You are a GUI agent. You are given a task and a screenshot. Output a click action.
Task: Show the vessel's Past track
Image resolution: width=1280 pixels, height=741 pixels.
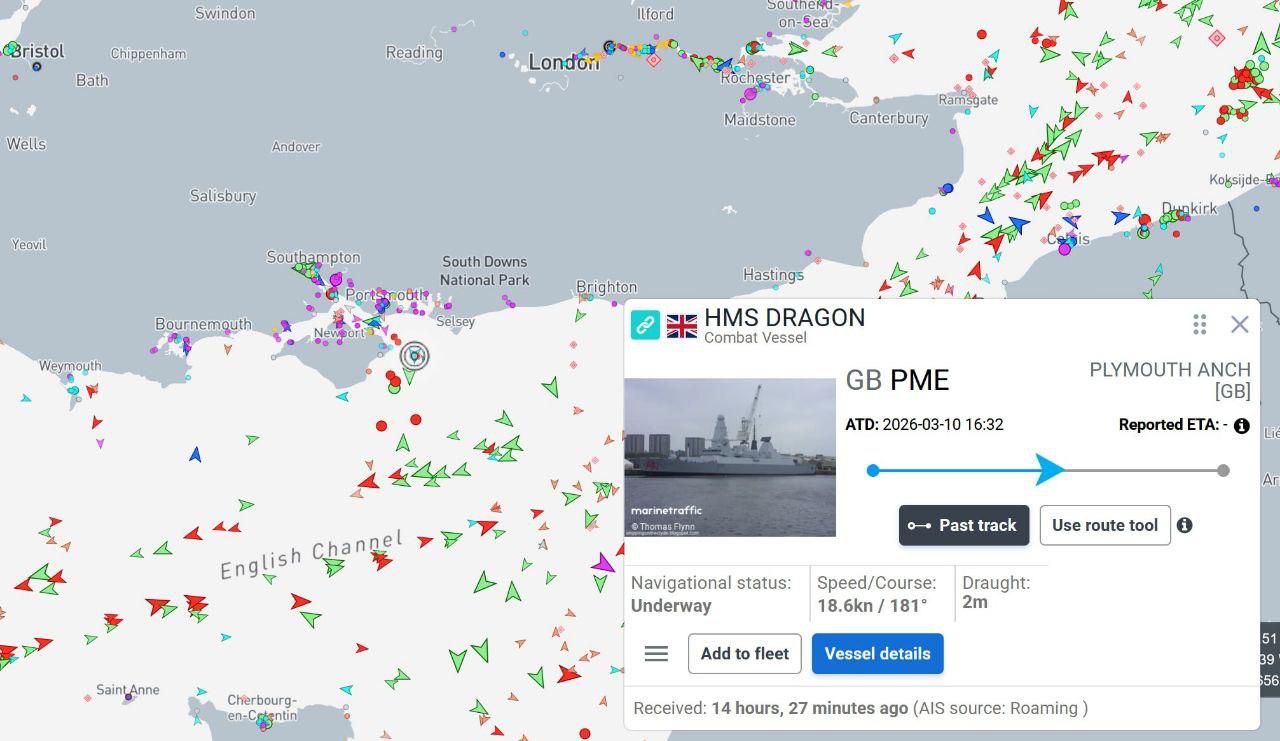[964, 525]
